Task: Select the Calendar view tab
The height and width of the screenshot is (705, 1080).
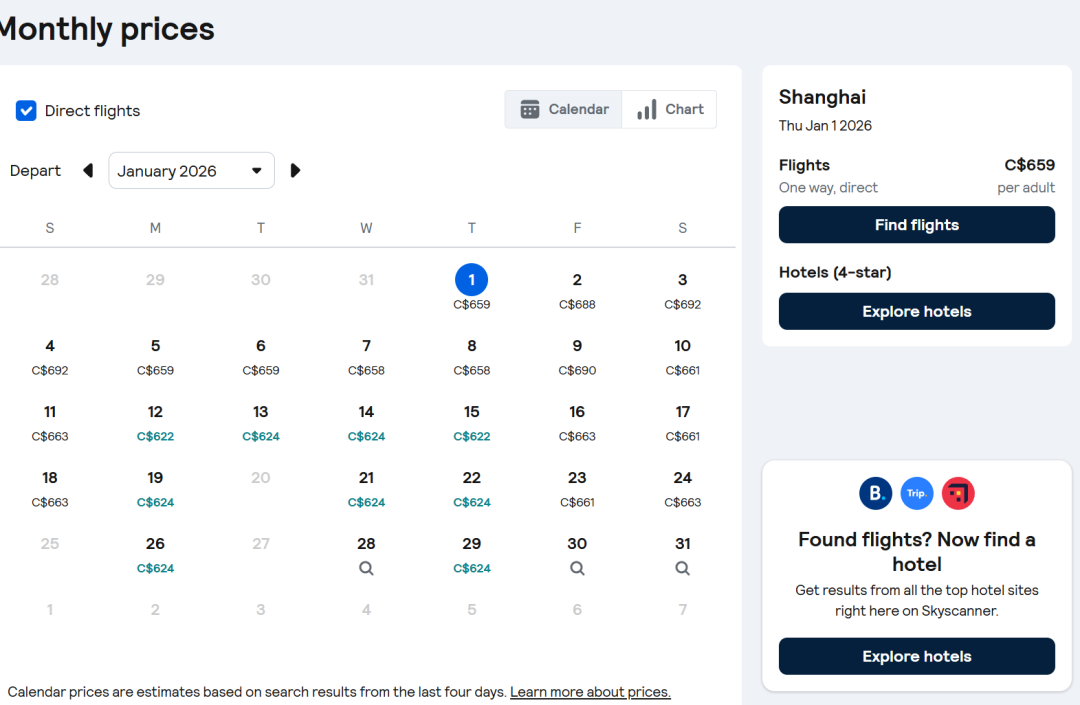Action: [x=564, y=110]
